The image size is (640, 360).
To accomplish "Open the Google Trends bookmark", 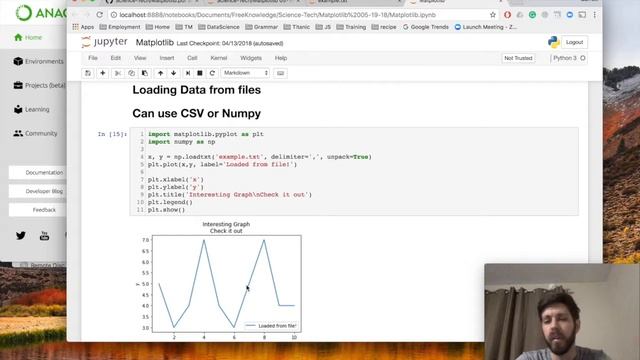I will 426,27.
